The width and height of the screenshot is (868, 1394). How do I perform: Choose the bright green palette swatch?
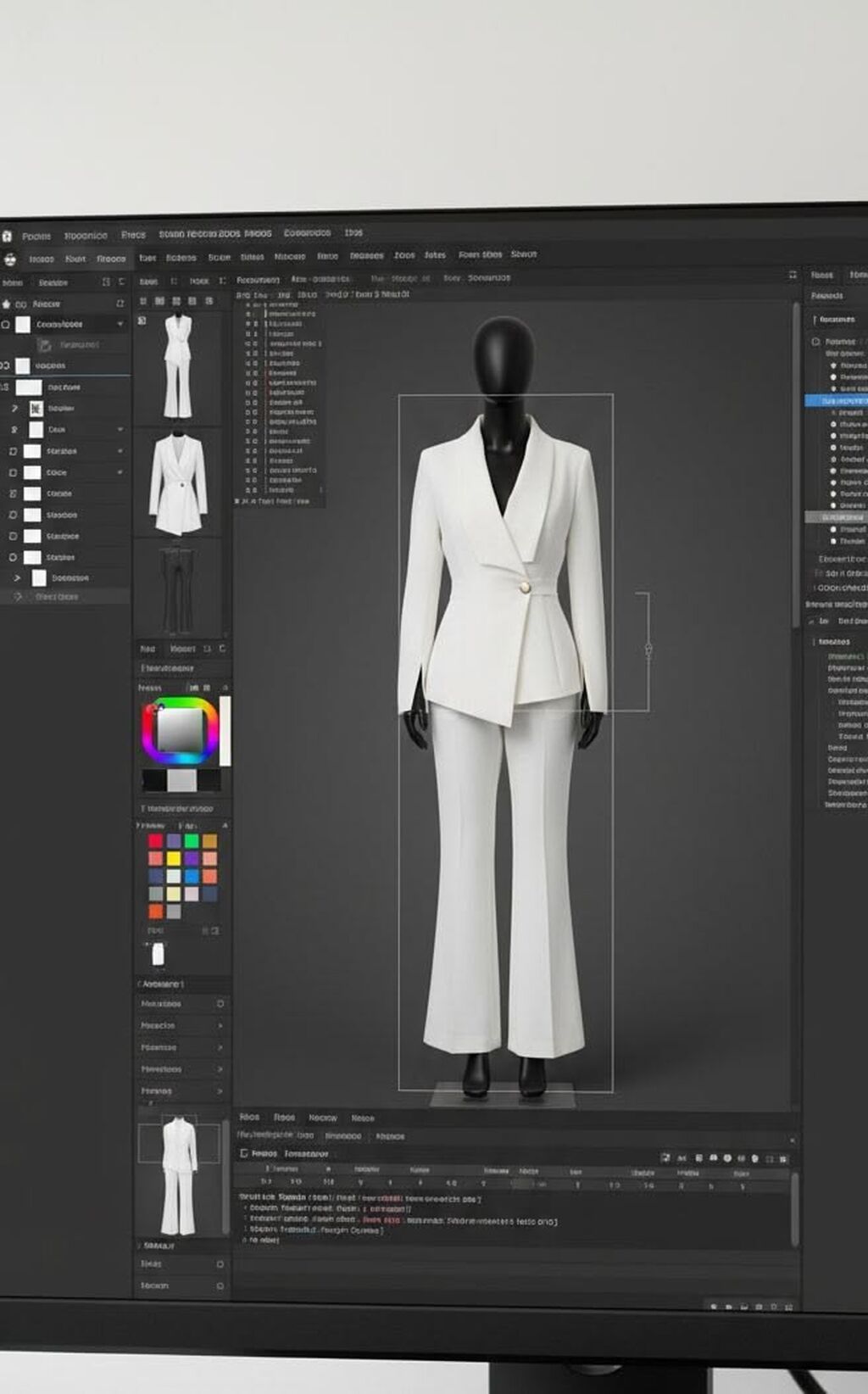point(192,841)
